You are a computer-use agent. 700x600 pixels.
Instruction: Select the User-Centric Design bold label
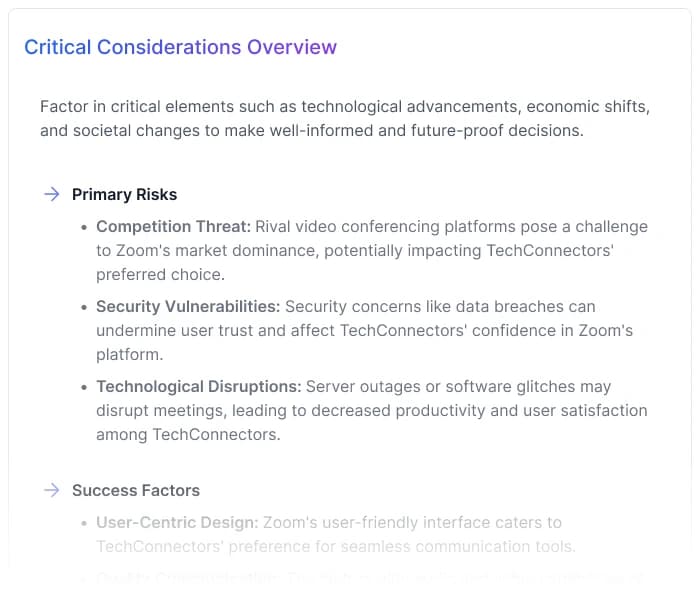177,522
